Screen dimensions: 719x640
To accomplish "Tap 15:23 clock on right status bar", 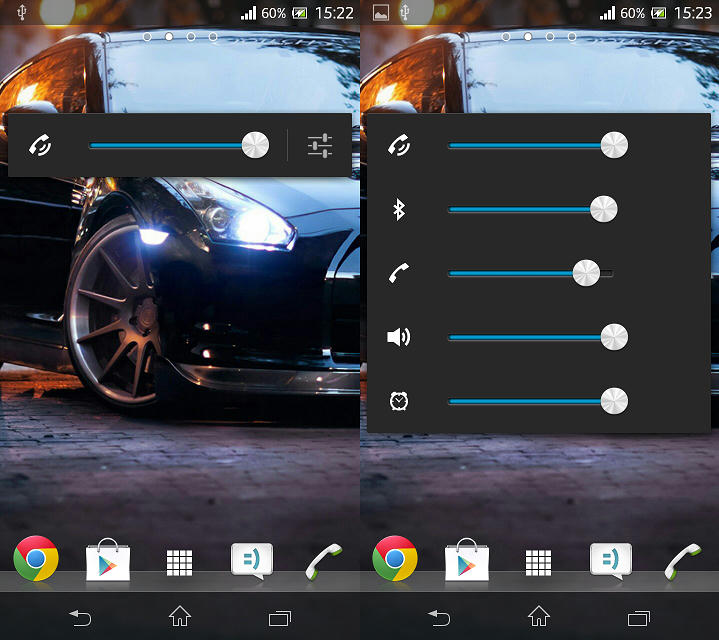I will tap(693, 13).
